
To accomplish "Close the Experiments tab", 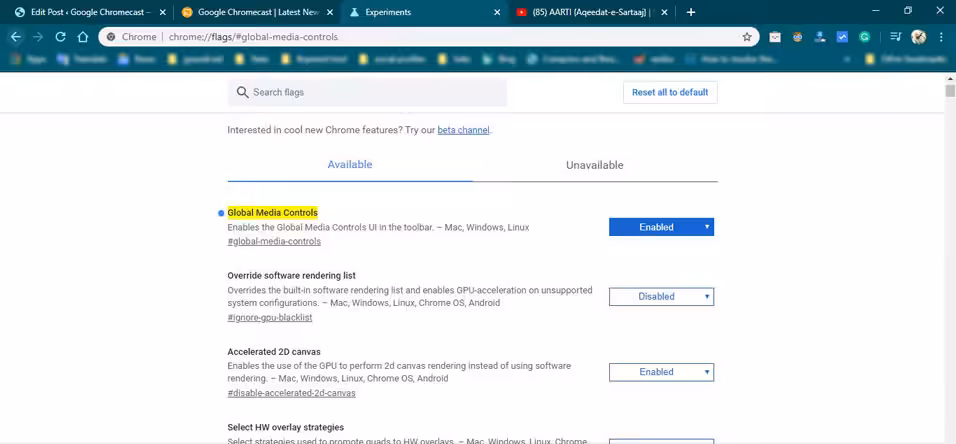I will tap(497, 12).
